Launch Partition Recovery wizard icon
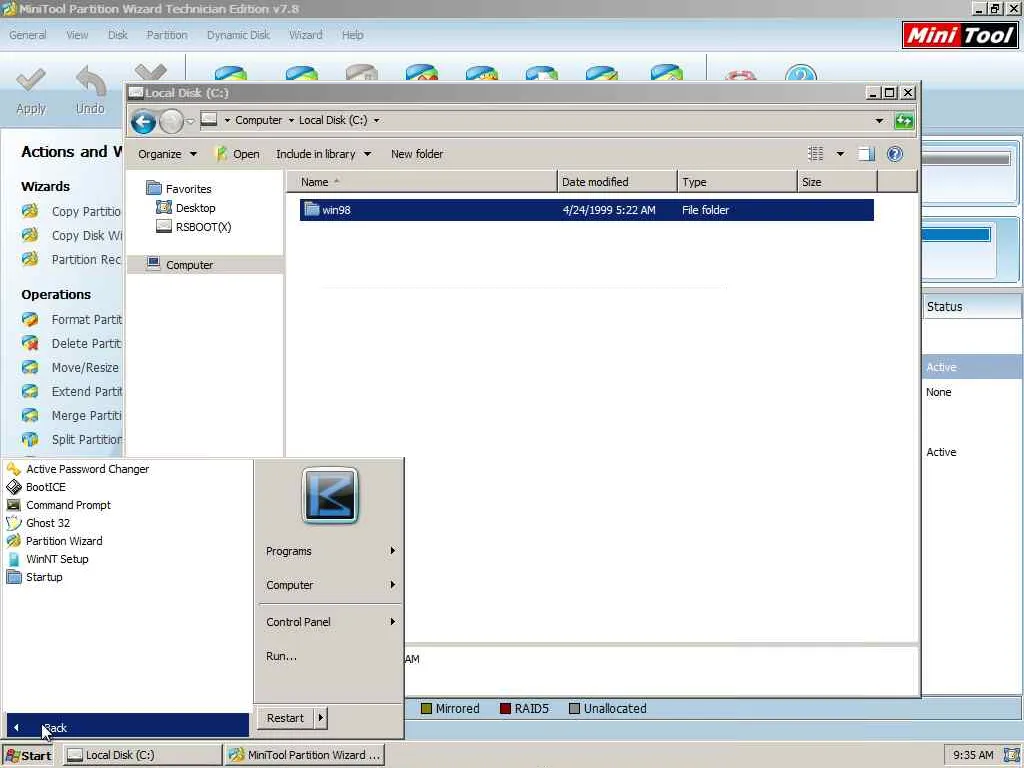This screenshot has height=768, width=1024. tap(30, 259)
